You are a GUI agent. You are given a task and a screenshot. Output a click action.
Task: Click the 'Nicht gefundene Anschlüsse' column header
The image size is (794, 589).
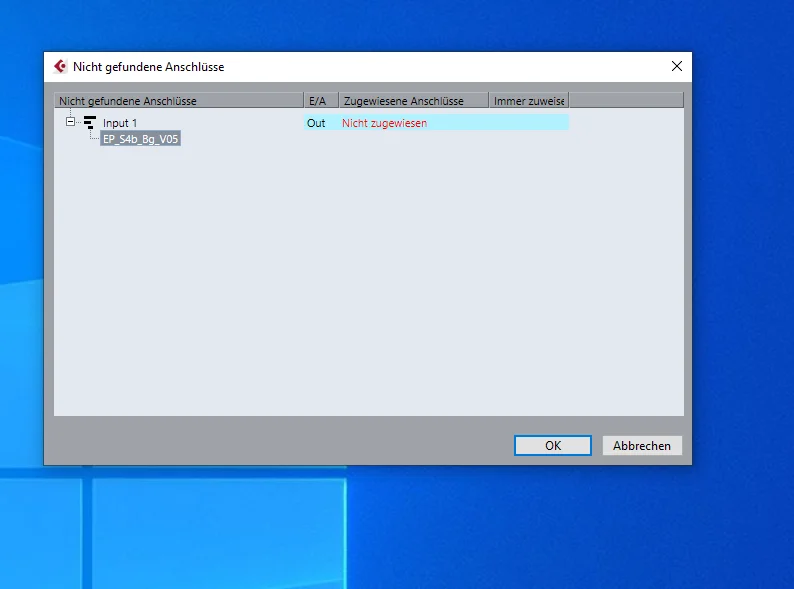(179, 100)
